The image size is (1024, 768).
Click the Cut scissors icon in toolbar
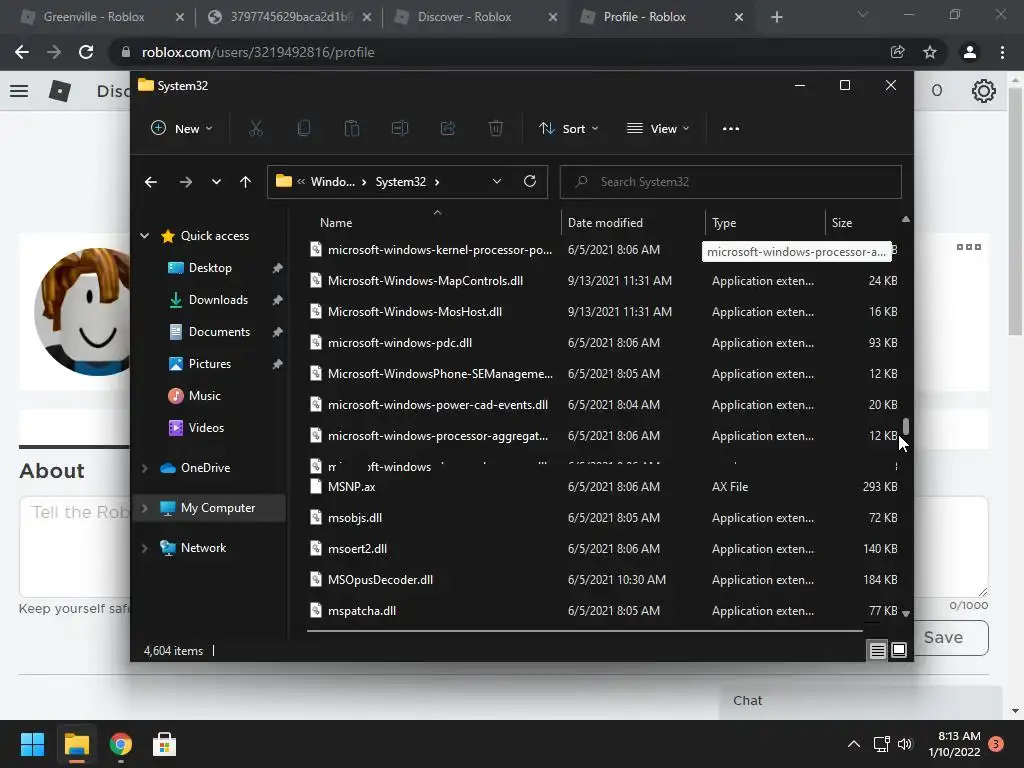point(255,129)
